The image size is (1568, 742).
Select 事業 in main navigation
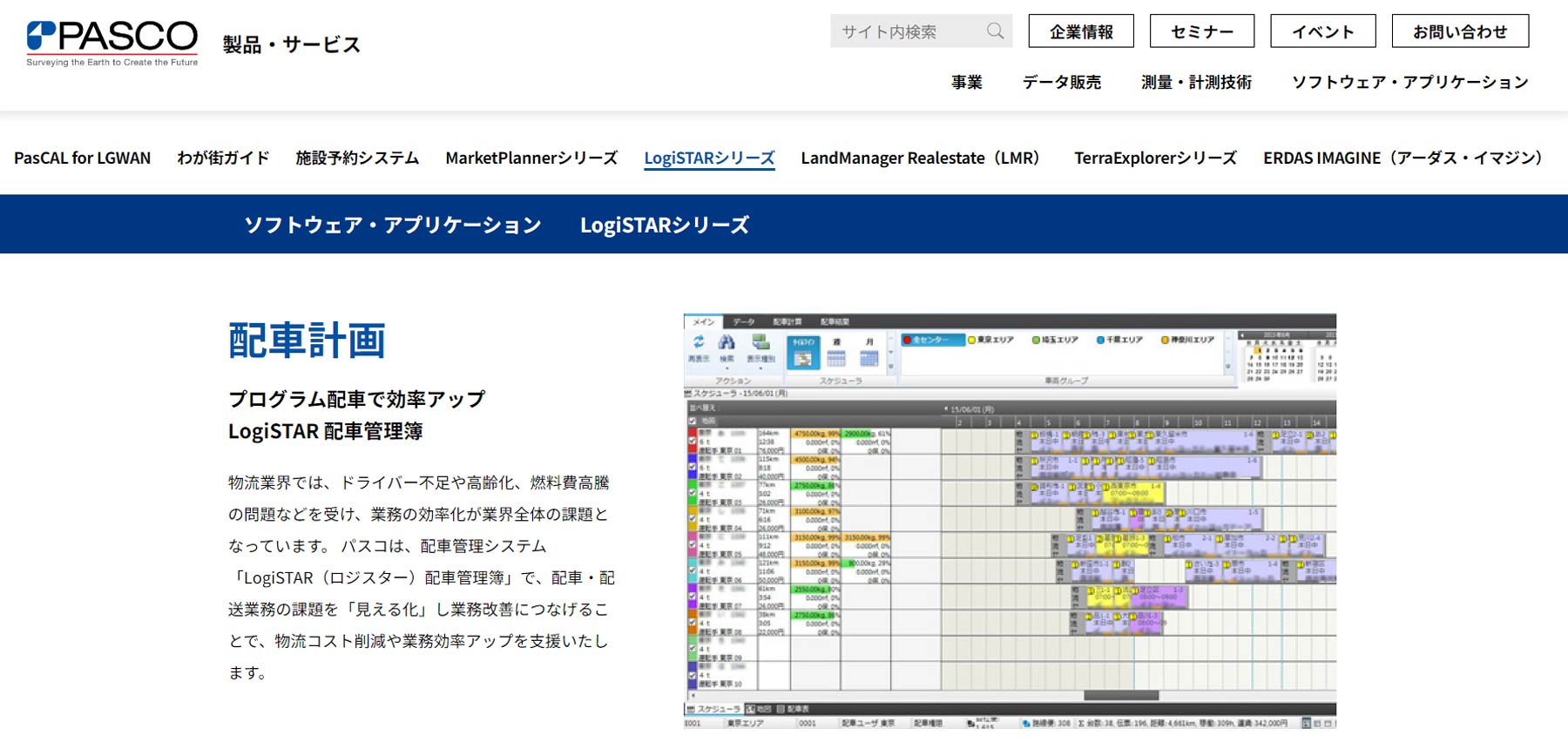pos(967,82)
